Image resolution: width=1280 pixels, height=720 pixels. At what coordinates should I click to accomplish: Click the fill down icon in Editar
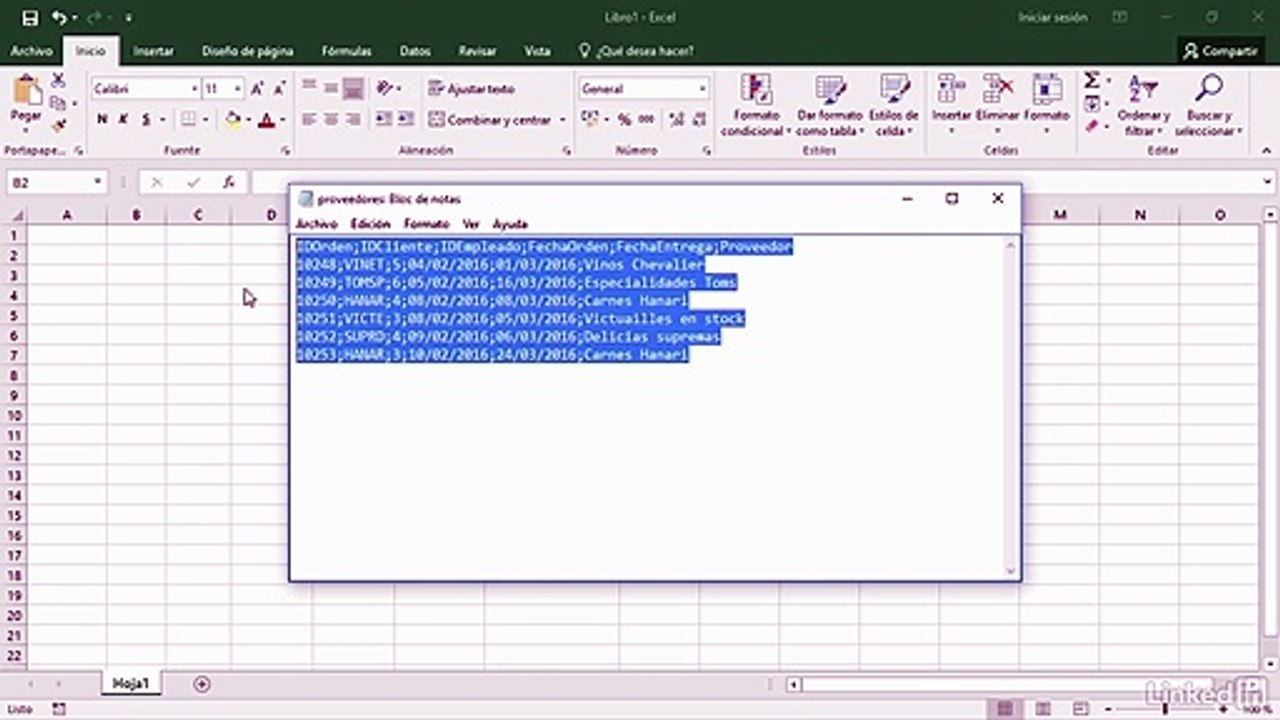click(x=1092, y=104)
